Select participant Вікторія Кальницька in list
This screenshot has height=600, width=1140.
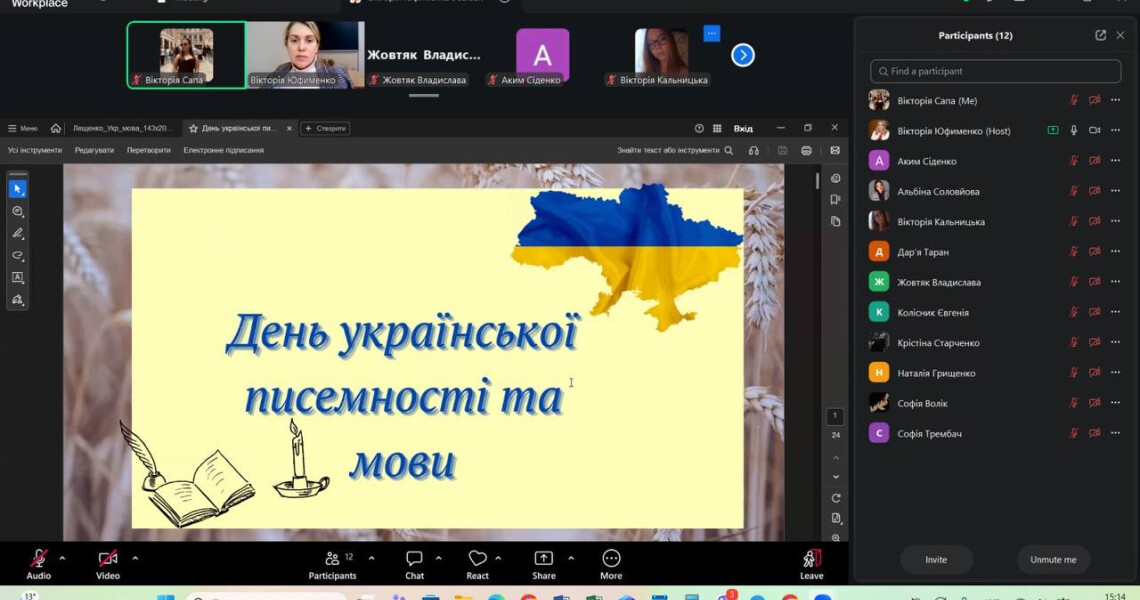(x=995, y=221)
